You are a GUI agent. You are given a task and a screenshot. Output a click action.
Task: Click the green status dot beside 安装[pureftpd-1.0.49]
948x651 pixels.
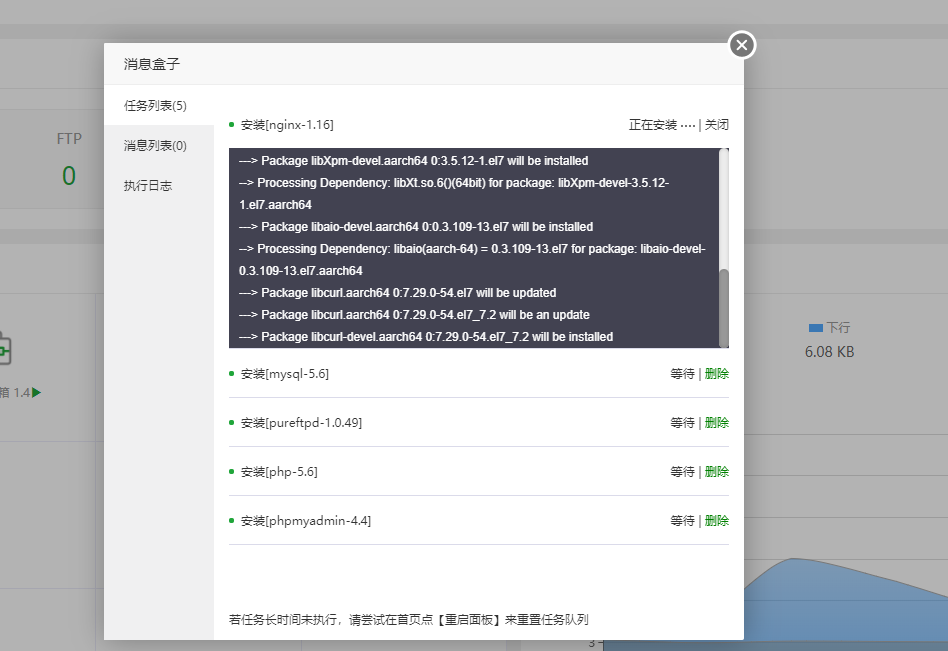click(x=230, y=422)
